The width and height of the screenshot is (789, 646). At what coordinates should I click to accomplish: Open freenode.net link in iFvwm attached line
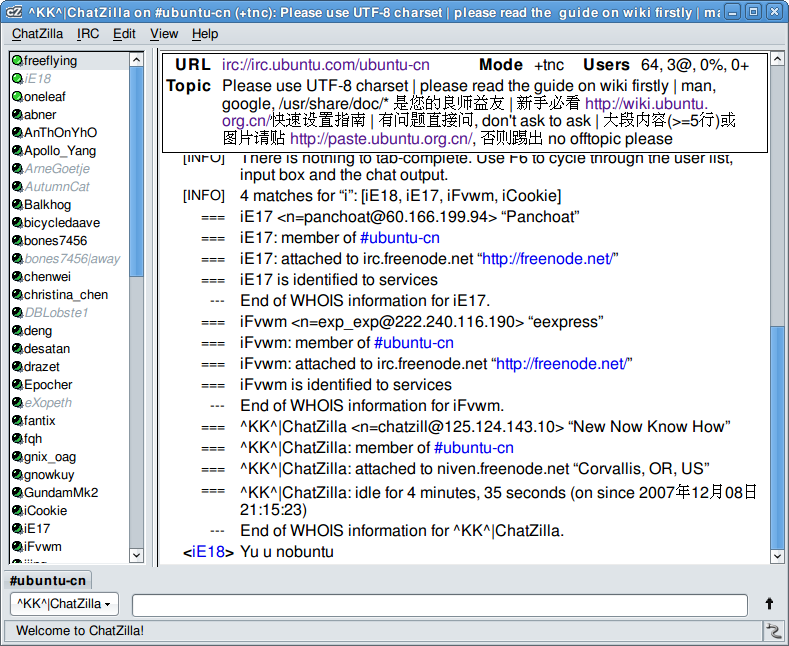(562, 364)
